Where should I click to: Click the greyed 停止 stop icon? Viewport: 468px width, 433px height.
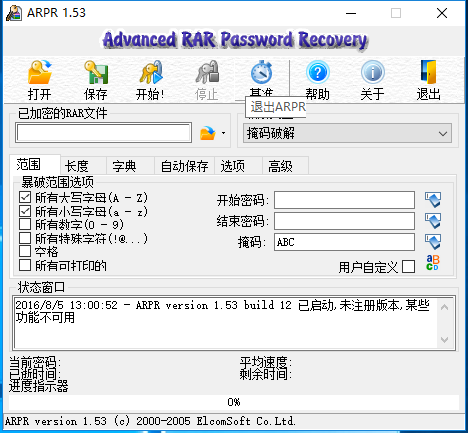(207, 80)
